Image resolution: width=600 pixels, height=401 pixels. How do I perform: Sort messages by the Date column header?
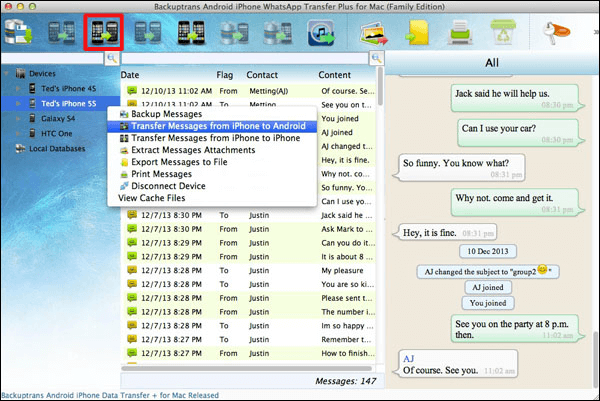132,75
